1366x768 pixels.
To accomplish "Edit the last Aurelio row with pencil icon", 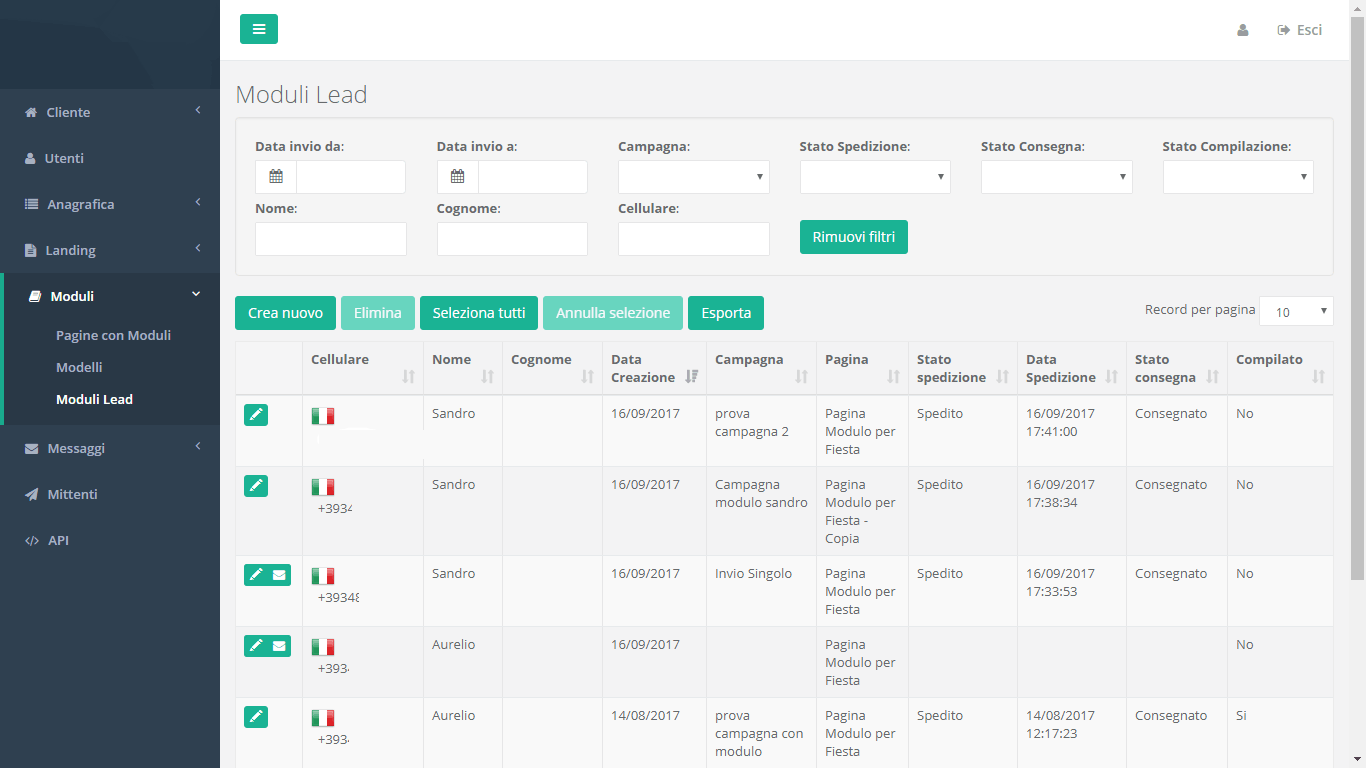I will pos(256,717).
